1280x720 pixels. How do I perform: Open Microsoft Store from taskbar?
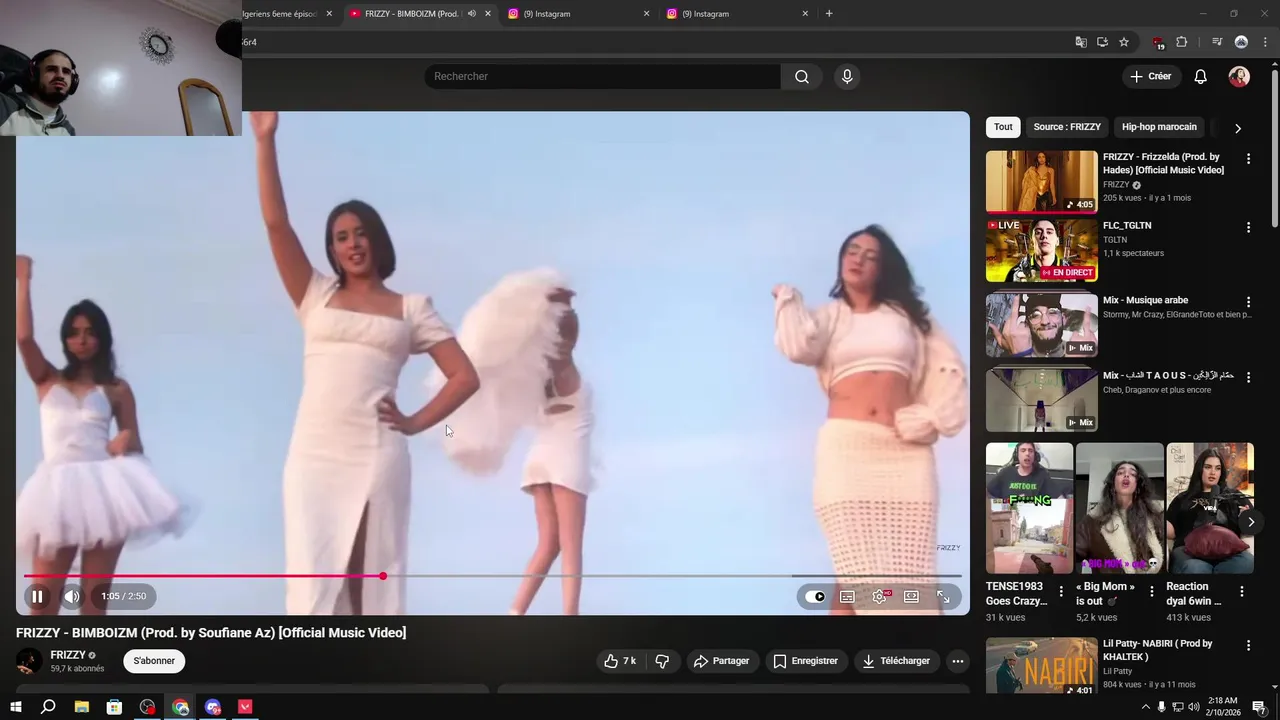(114, 707)
